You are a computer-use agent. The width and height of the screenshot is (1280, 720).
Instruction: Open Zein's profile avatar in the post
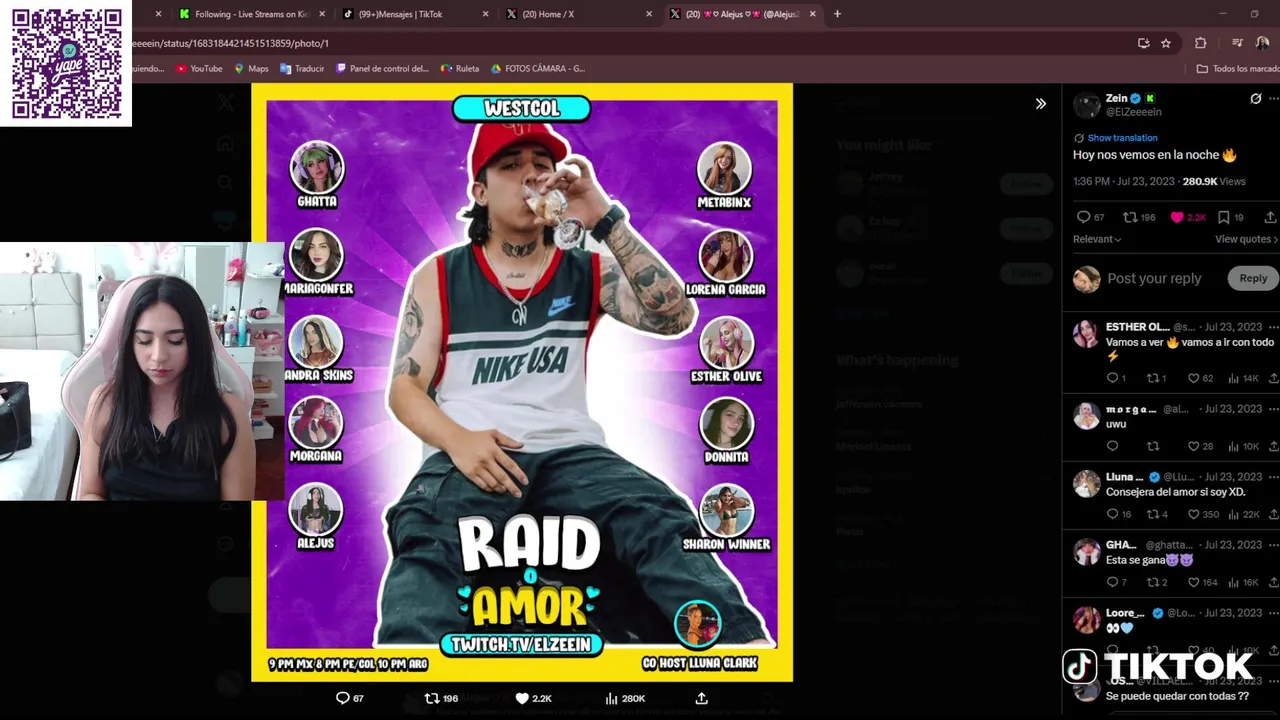(1087, 104)
